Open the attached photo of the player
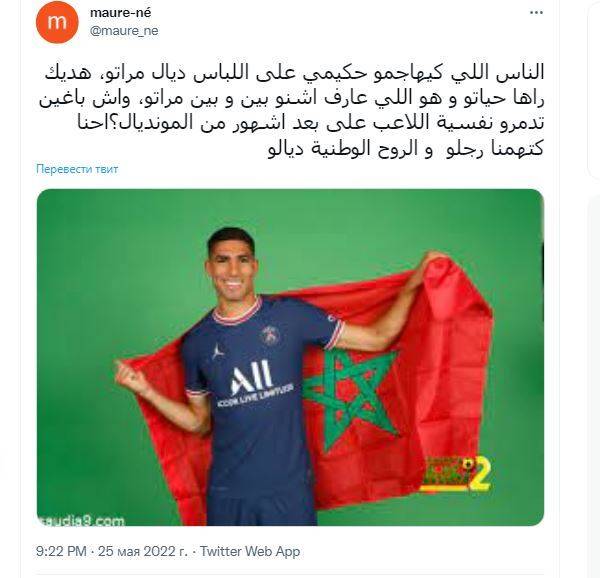600x578 pixels. 290,357
